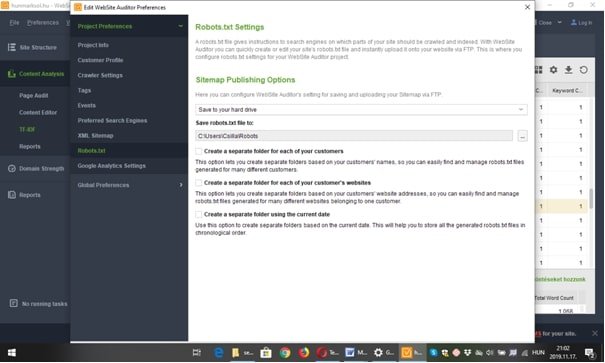
Task: Enable separate folder using the current date
Action: pyautogui.click(x=198, y=214)
